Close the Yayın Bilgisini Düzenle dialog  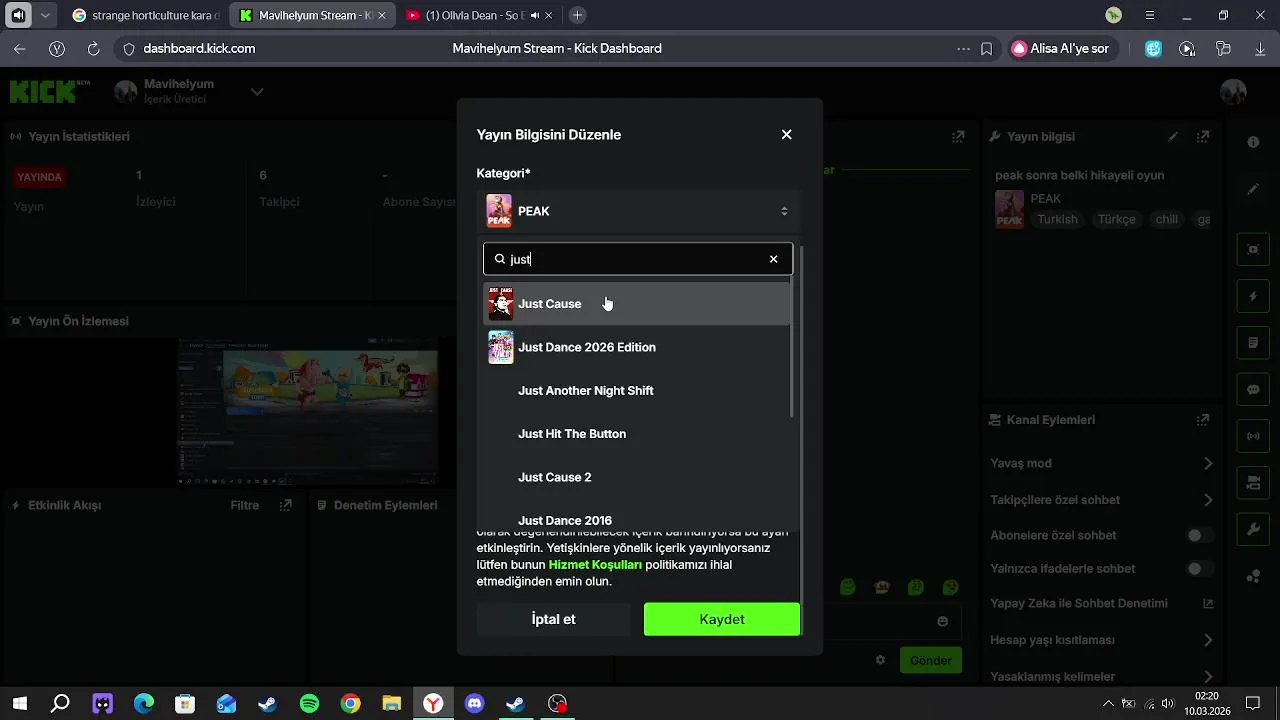coord(786,134)
